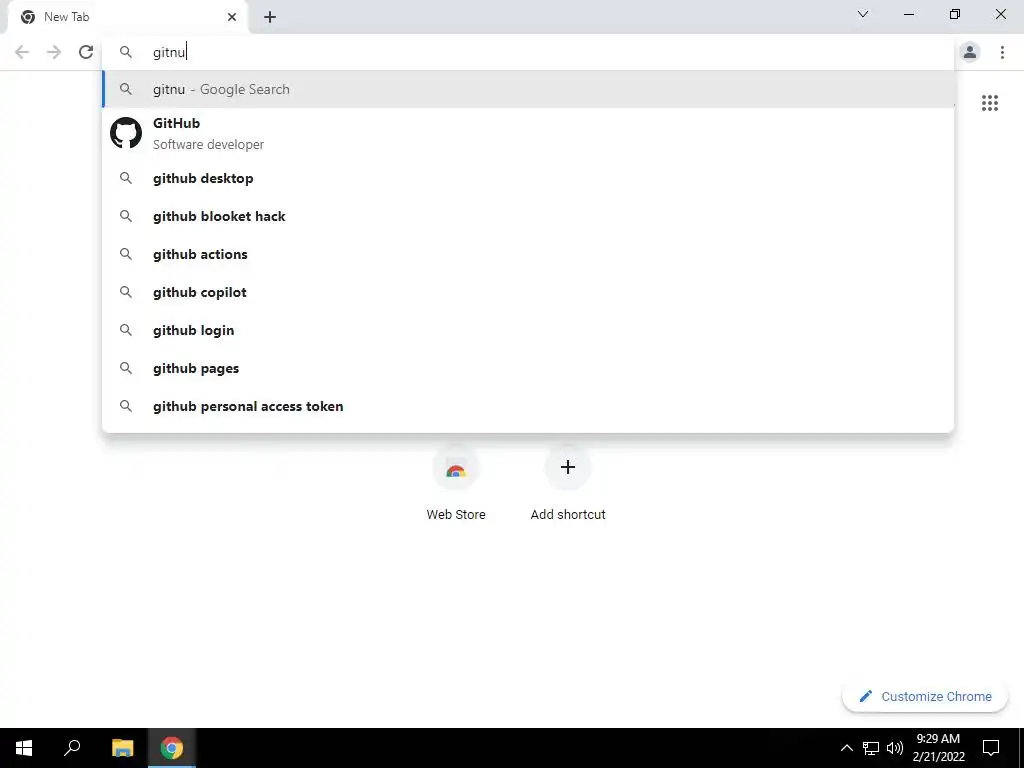The height and width of the screenshot is (768, 1024).
Task: Open Chrome's three-dot menu
Action: 1002,52
